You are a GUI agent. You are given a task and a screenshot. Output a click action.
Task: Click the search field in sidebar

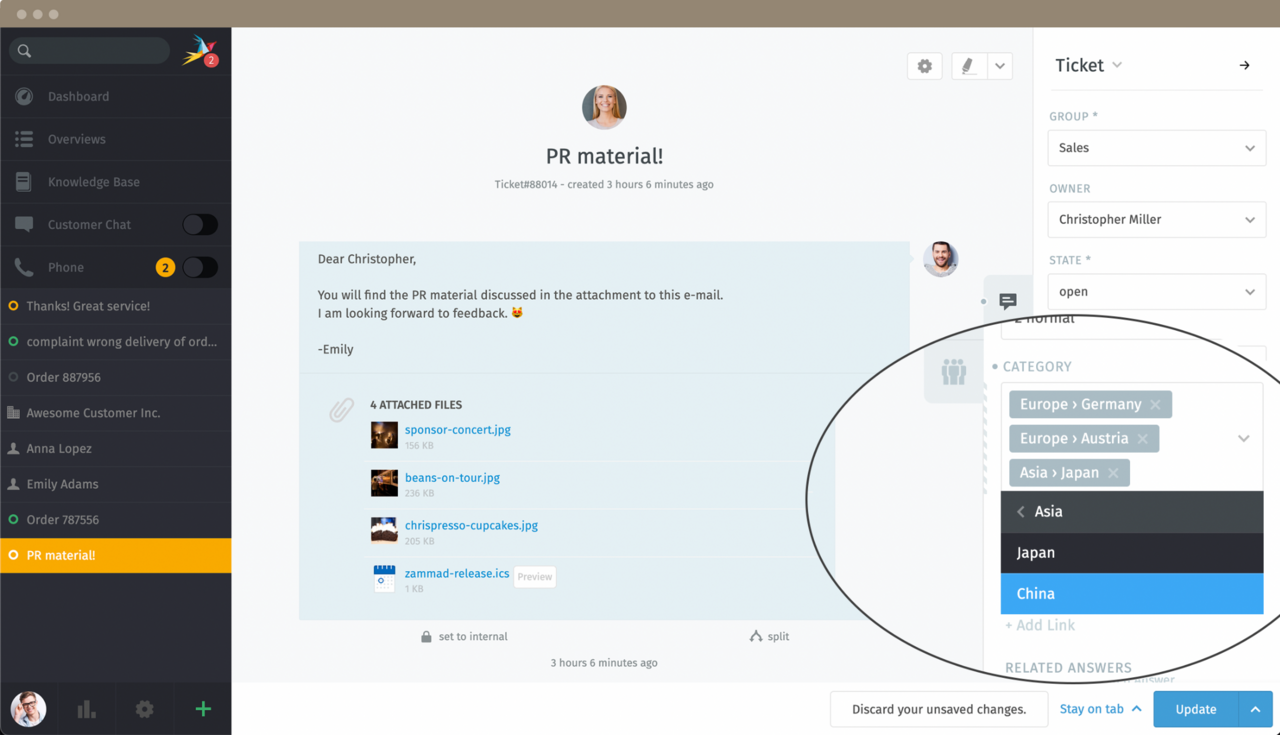[90, 51]
